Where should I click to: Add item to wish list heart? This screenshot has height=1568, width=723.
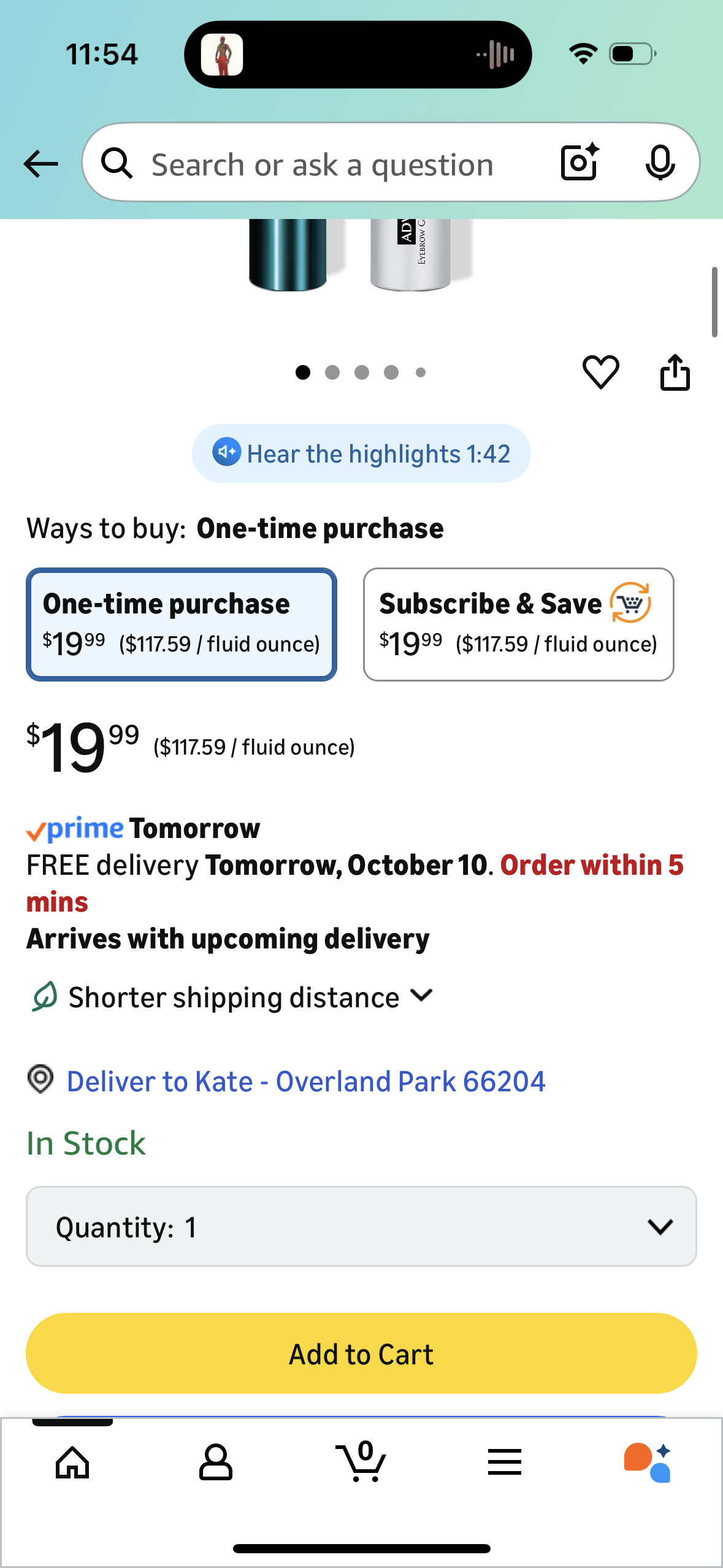(600, 372)
